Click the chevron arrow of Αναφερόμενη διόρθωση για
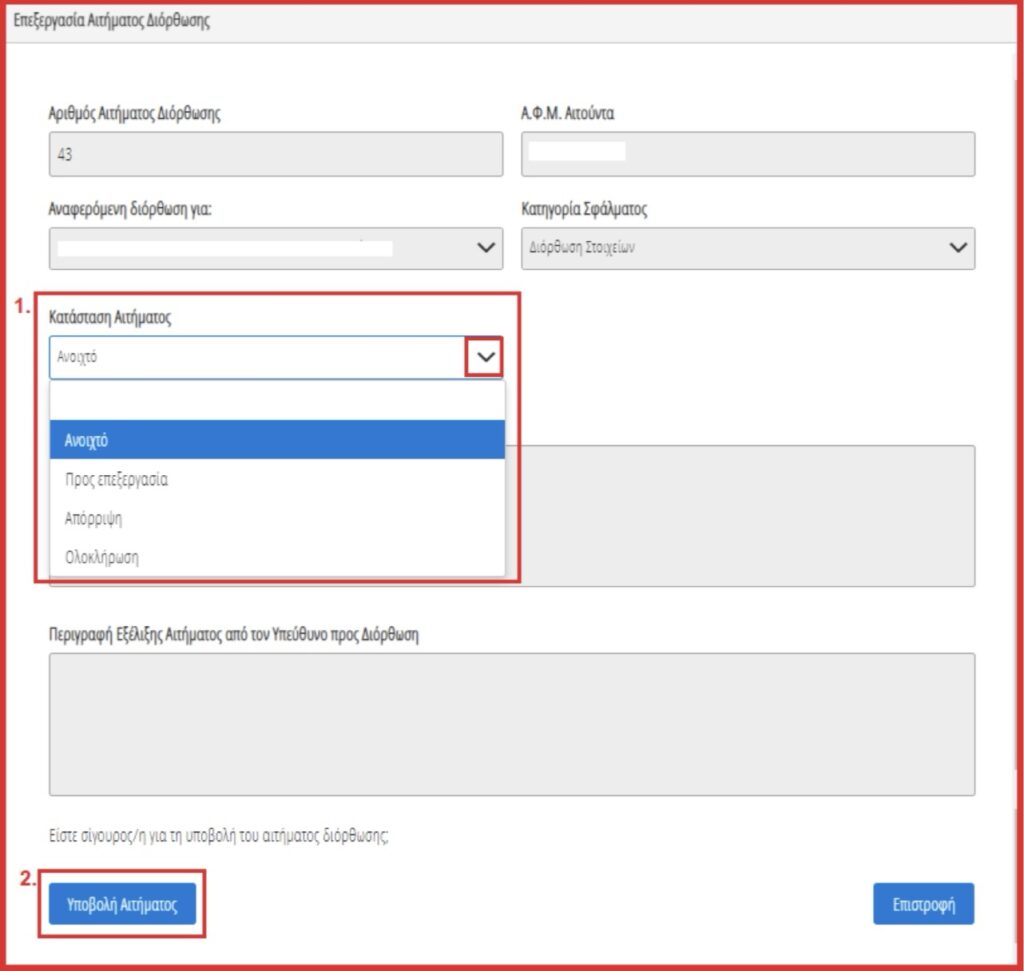This screenshot has height=971, width=1024. pyautogui.click(x=486, y=247)
